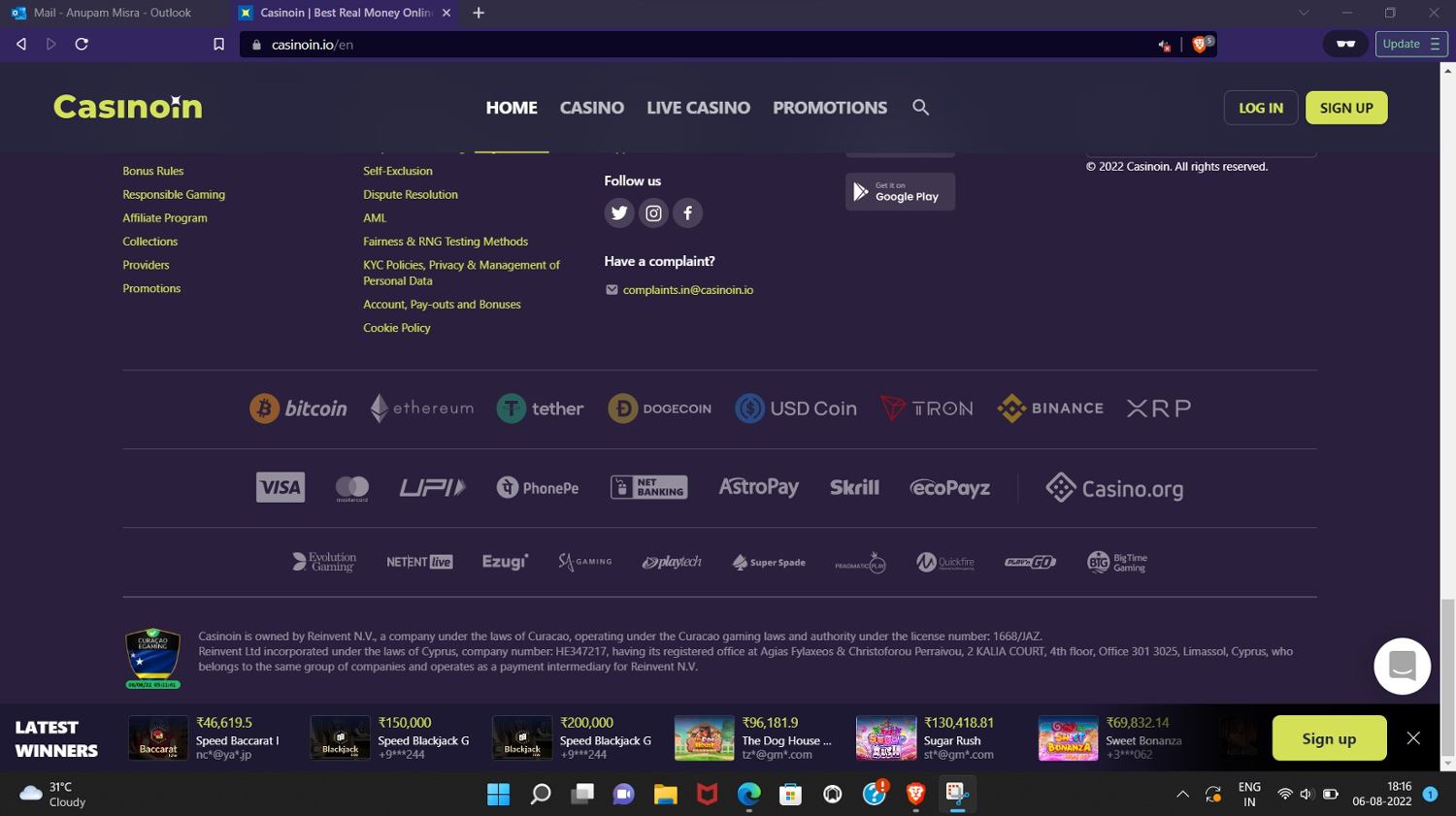Viewport: 1456px width, 816px height.
Task: Click the Get it on Google Play button
Action: pos(900,192)
